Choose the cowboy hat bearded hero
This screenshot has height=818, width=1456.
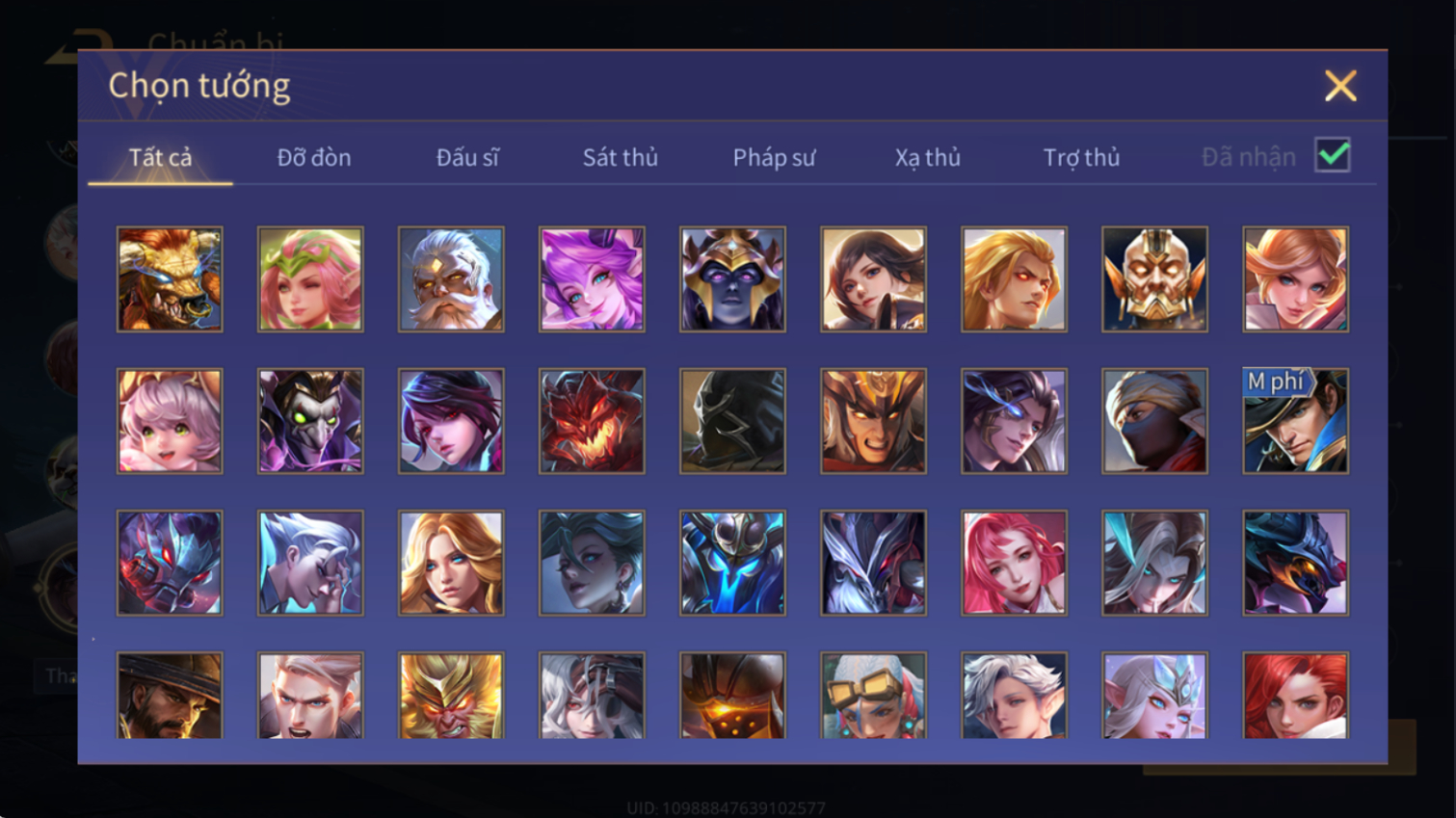170,696
